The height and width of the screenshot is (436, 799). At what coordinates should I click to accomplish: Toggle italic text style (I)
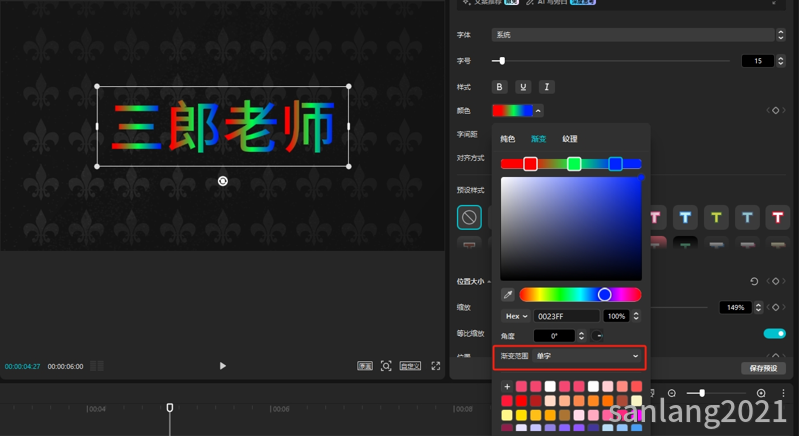click(546, 87)
